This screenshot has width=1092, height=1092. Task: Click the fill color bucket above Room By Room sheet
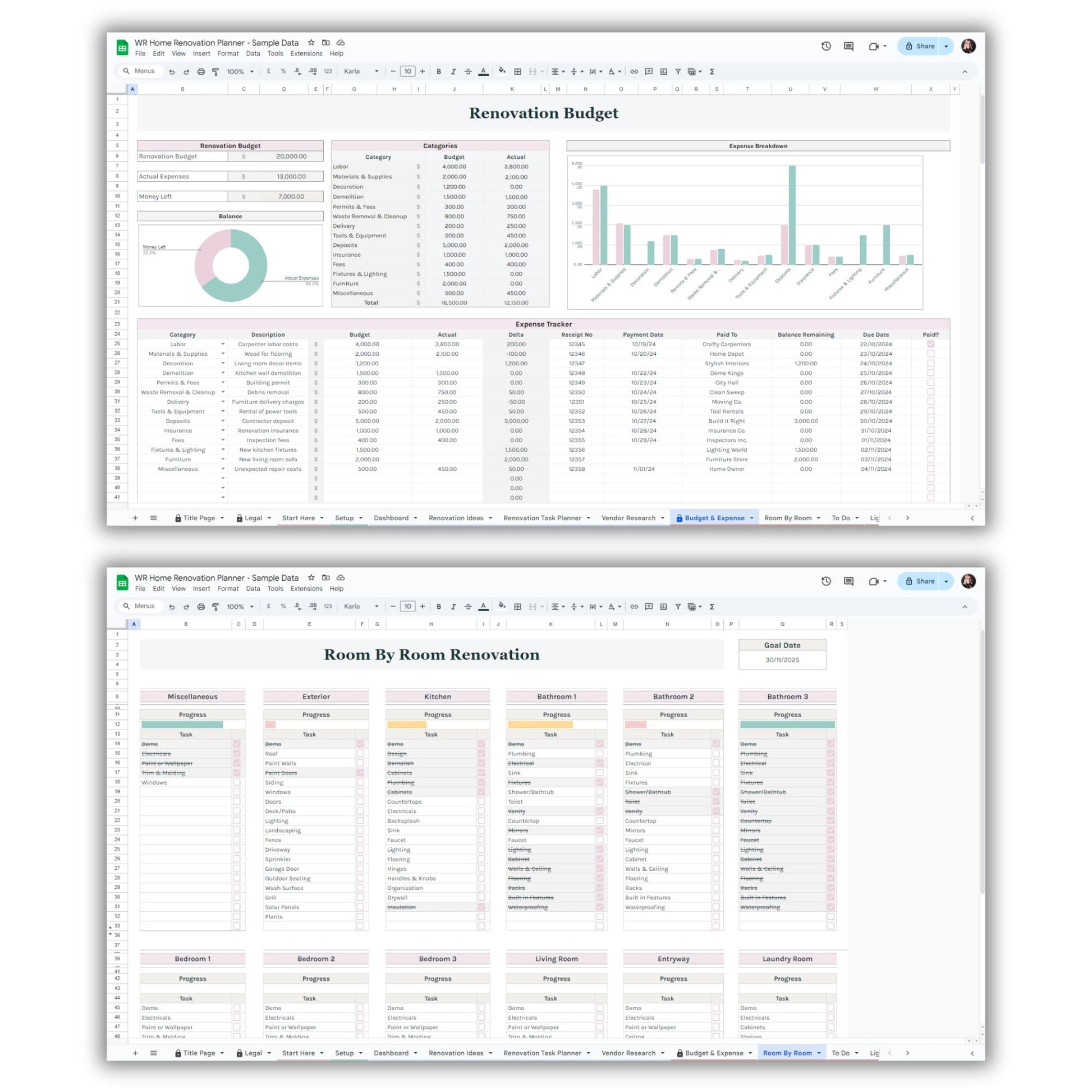[x=501, y=606]
